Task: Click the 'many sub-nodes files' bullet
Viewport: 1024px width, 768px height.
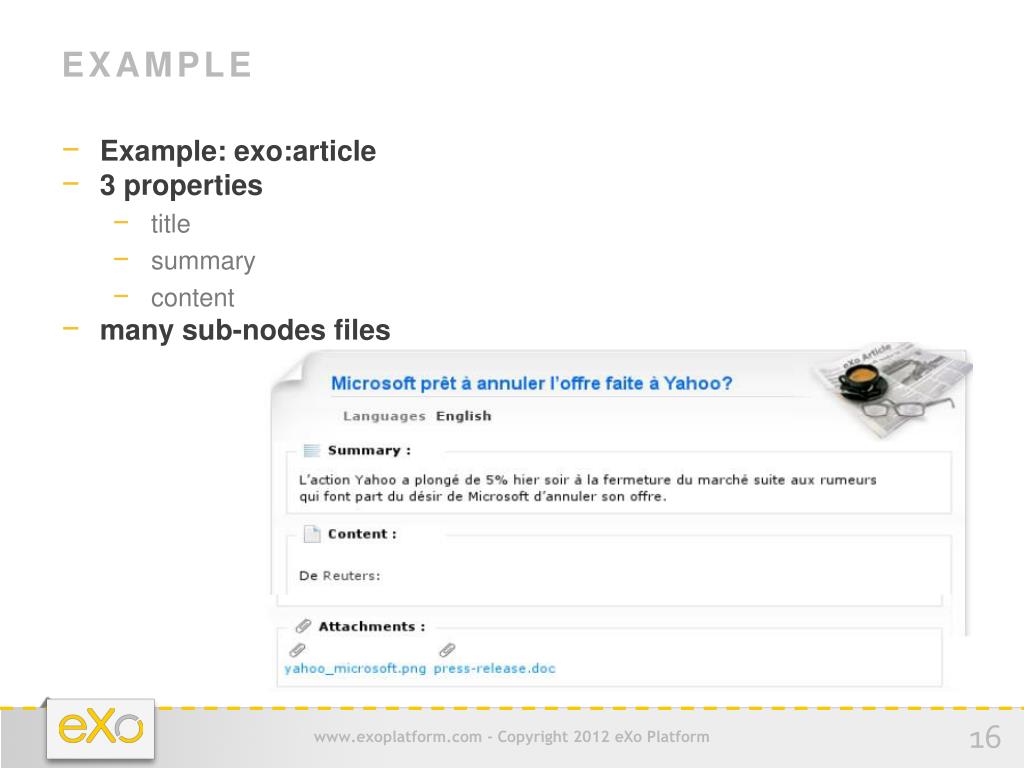Action: tap(245, 330)
